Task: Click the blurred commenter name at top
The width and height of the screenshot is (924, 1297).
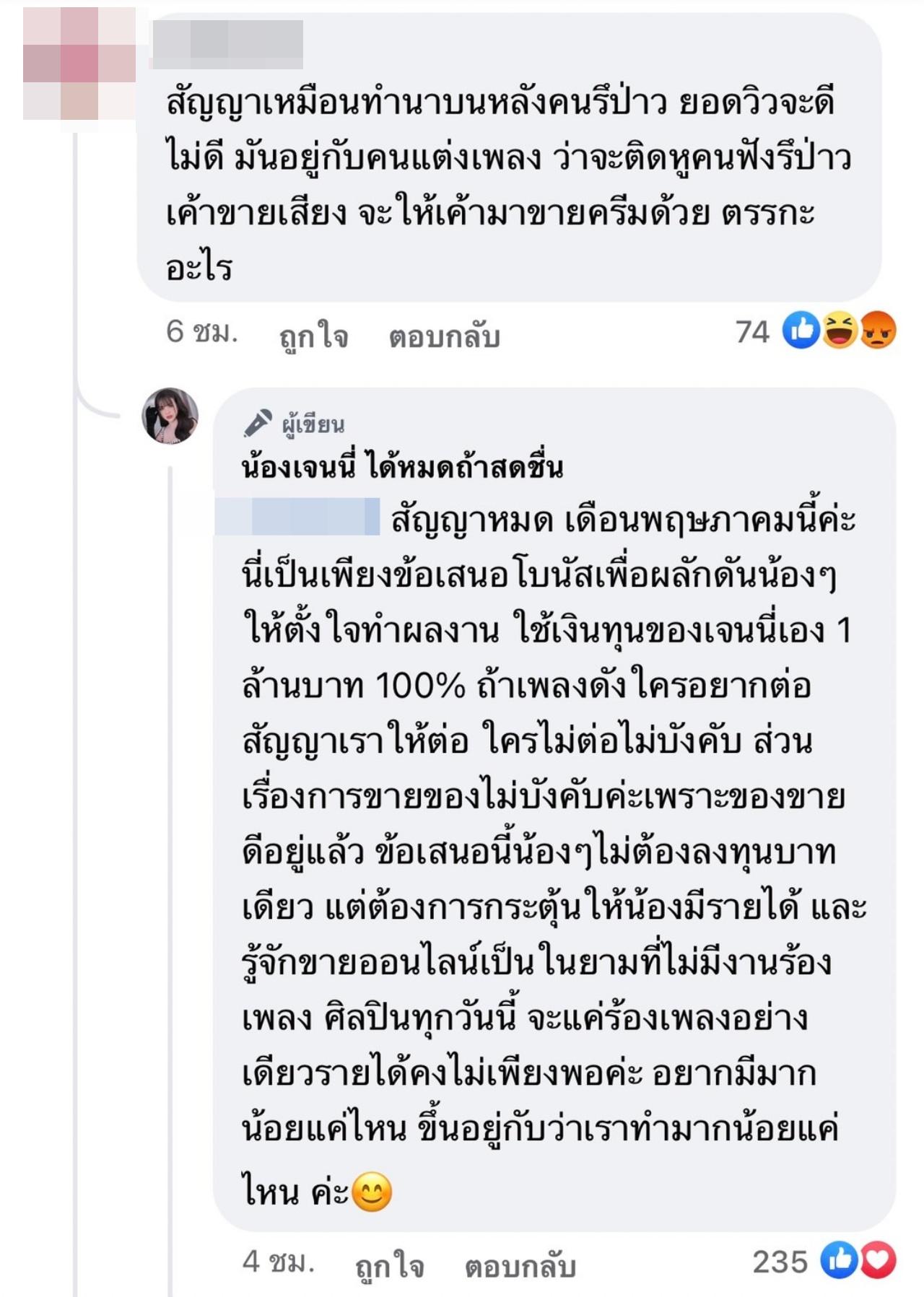Action: tap(228, 43)
